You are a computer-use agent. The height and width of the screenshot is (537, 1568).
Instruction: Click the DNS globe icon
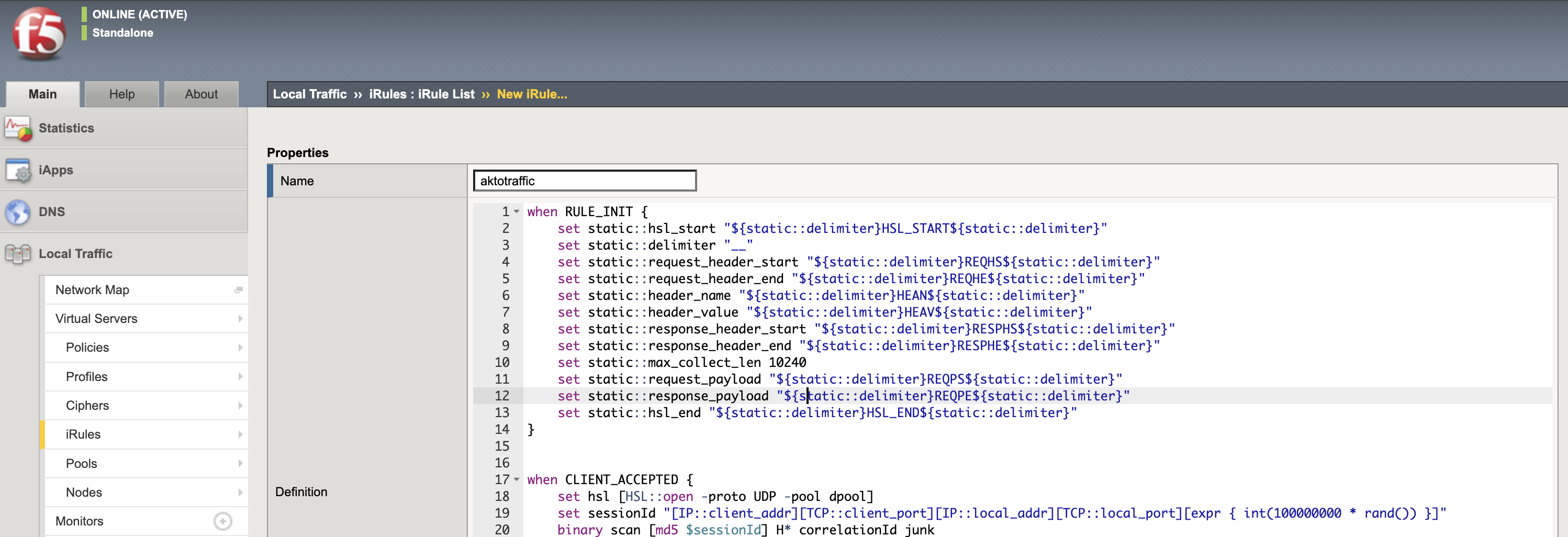(x=18, y=212)
